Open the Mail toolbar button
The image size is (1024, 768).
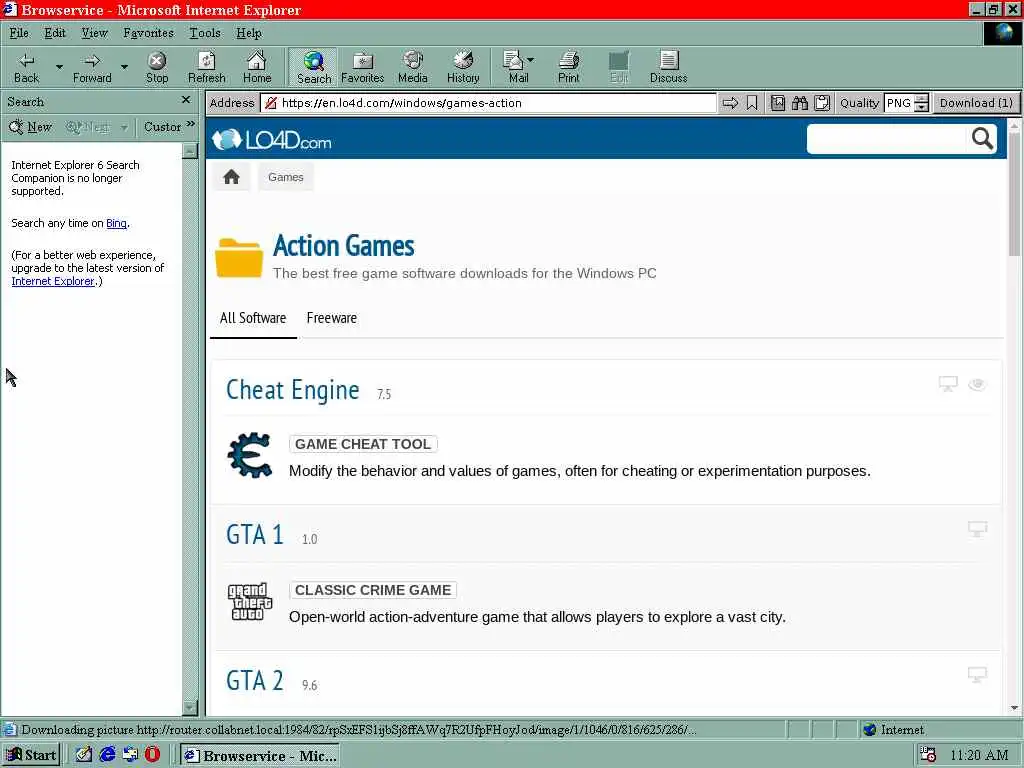519,67
